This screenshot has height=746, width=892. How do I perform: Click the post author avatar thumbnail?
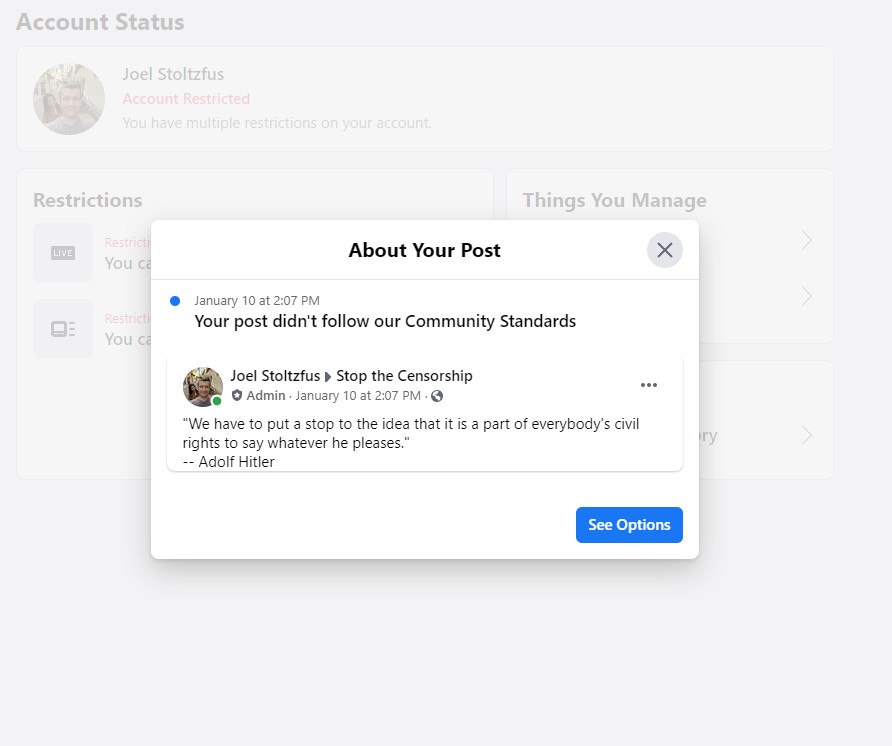coord(202,386)
